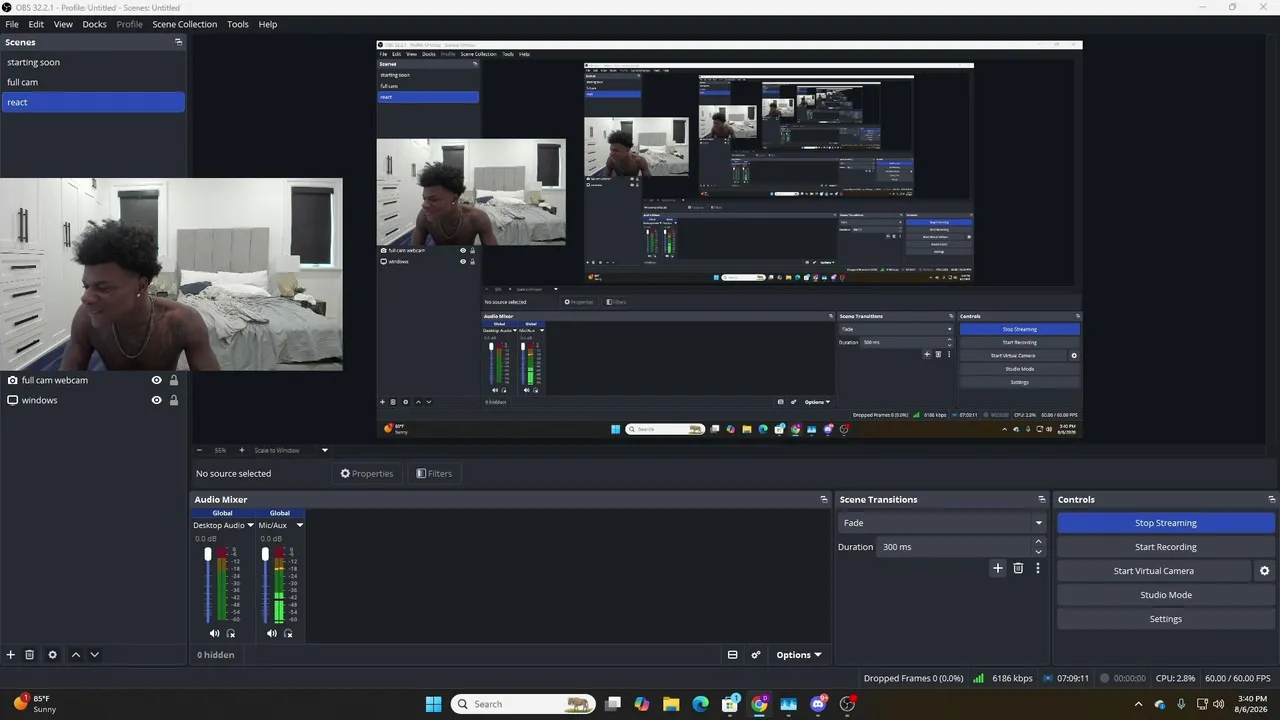Pop out the Scene Transitions dock

click(x=1042, y=499)
